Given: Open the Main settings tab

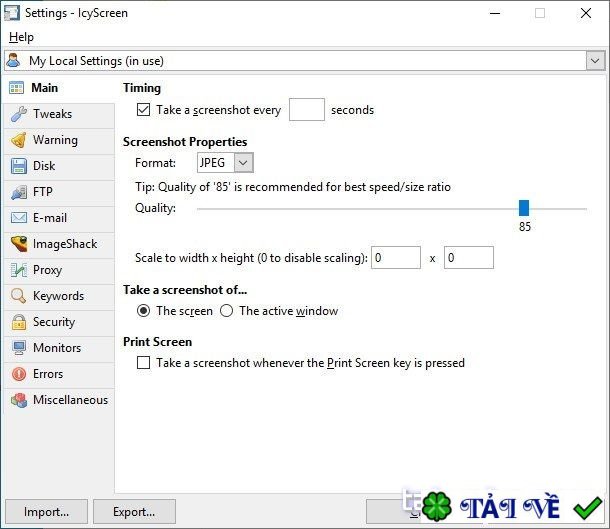Looking at the screenshot, I should (x=59, y=88).
